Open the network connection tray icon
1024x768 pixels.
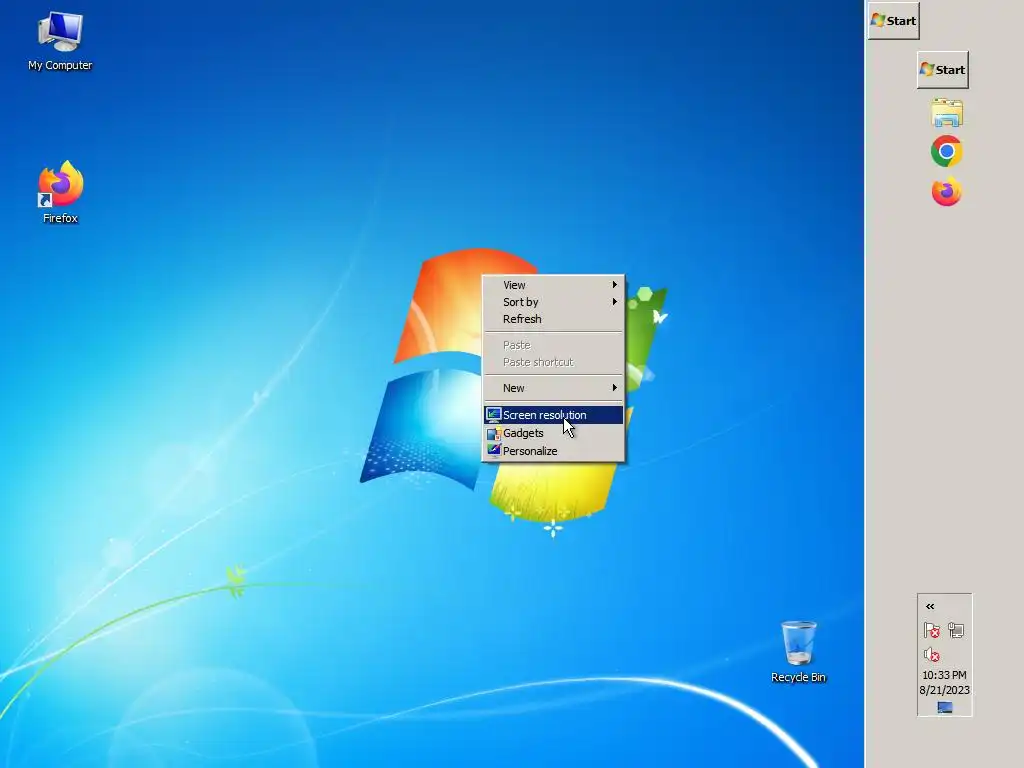(956, 630)
